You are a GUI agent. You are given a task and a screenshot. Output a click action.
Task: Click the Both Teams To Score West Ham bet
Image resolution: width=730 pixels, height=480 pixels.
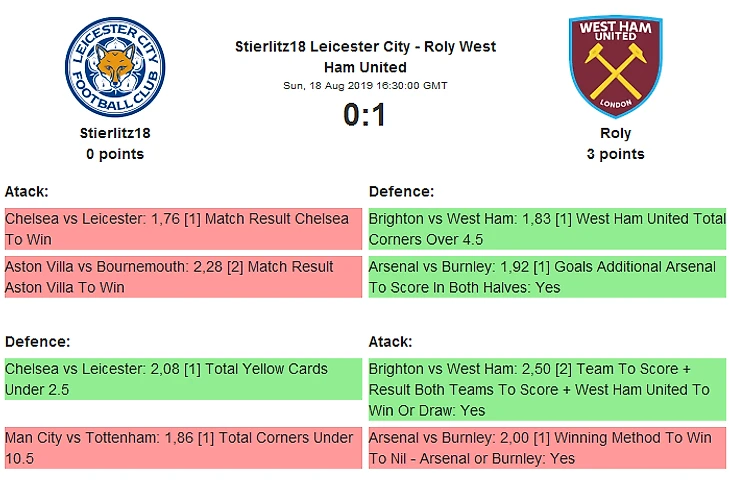[x=547, y=389]
